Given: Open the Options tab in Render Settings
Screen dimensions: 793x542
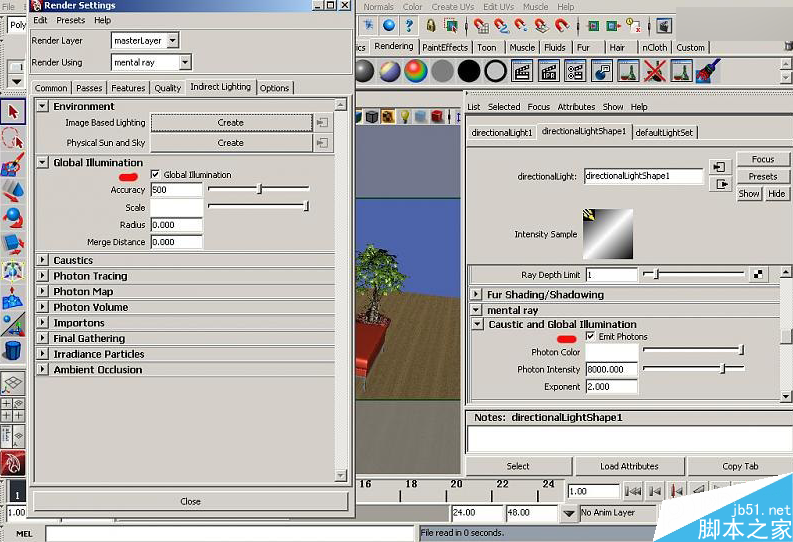Looking at the screenshot, I should tap(275, 88).
